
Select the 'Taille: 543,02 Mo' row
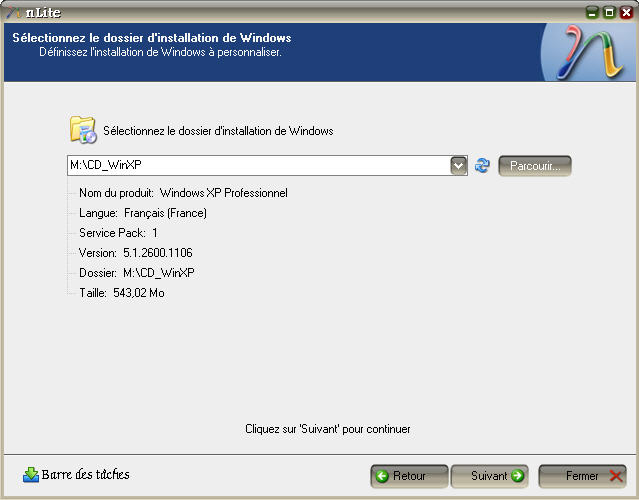(122, 293)
